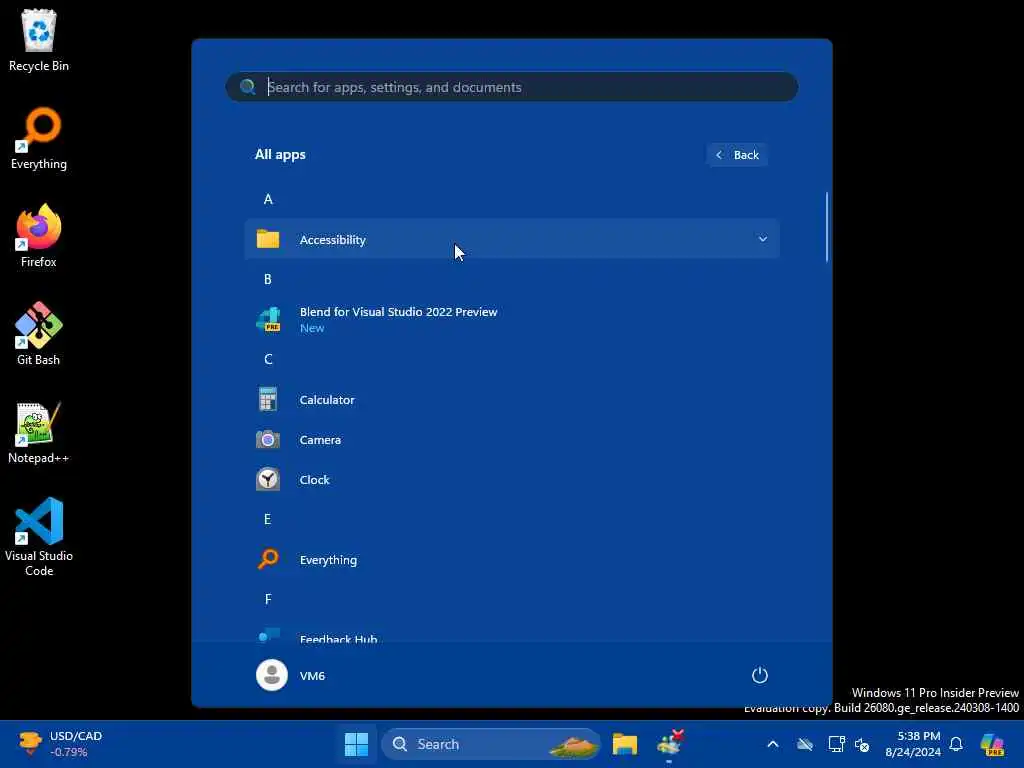Jump to letter F header
The height and width of the screenshot is (768, 1024).
point(268,599)
